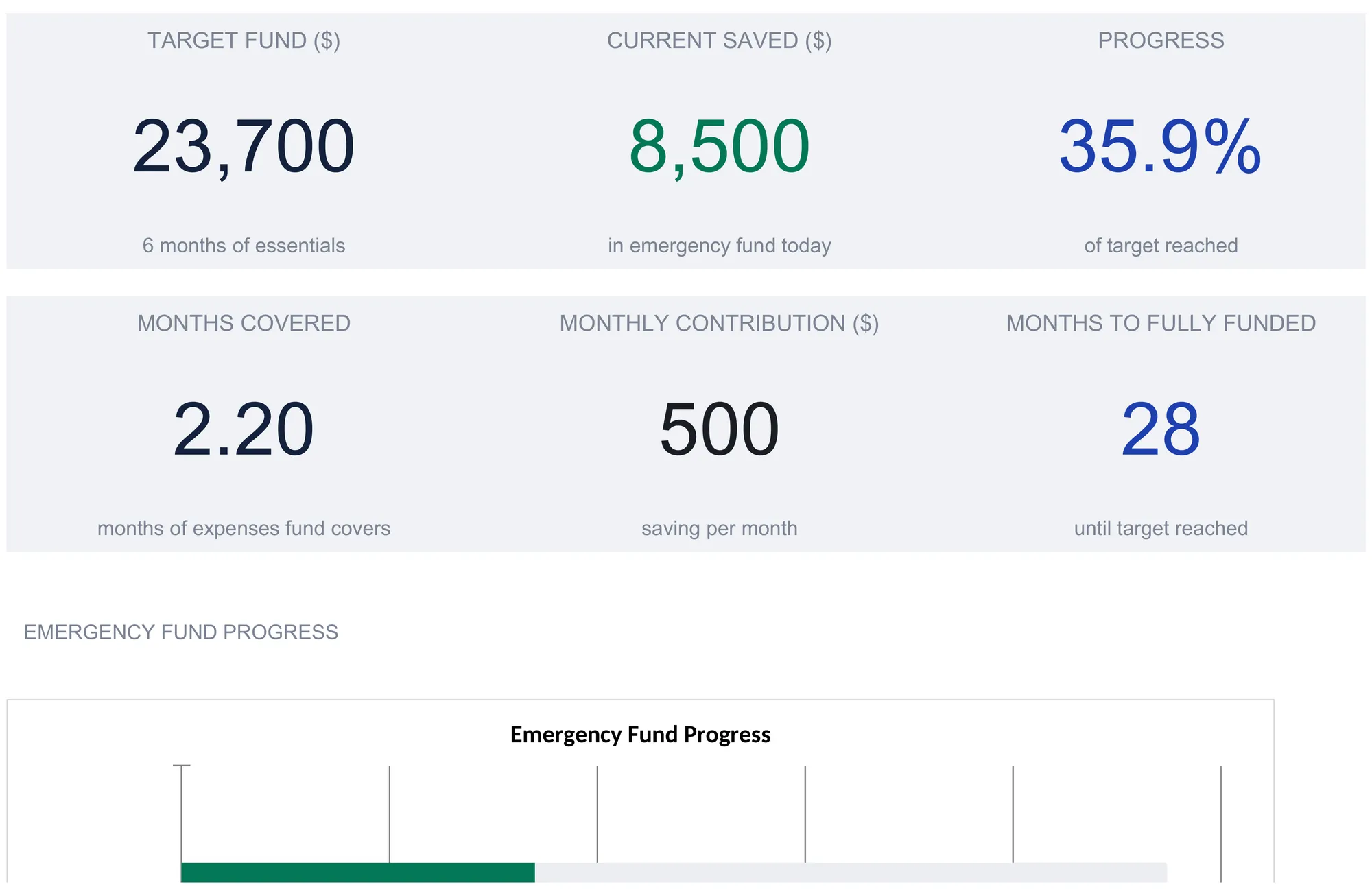
Task: Select the 8,500 current saved value
Action: tap(719, 146)
